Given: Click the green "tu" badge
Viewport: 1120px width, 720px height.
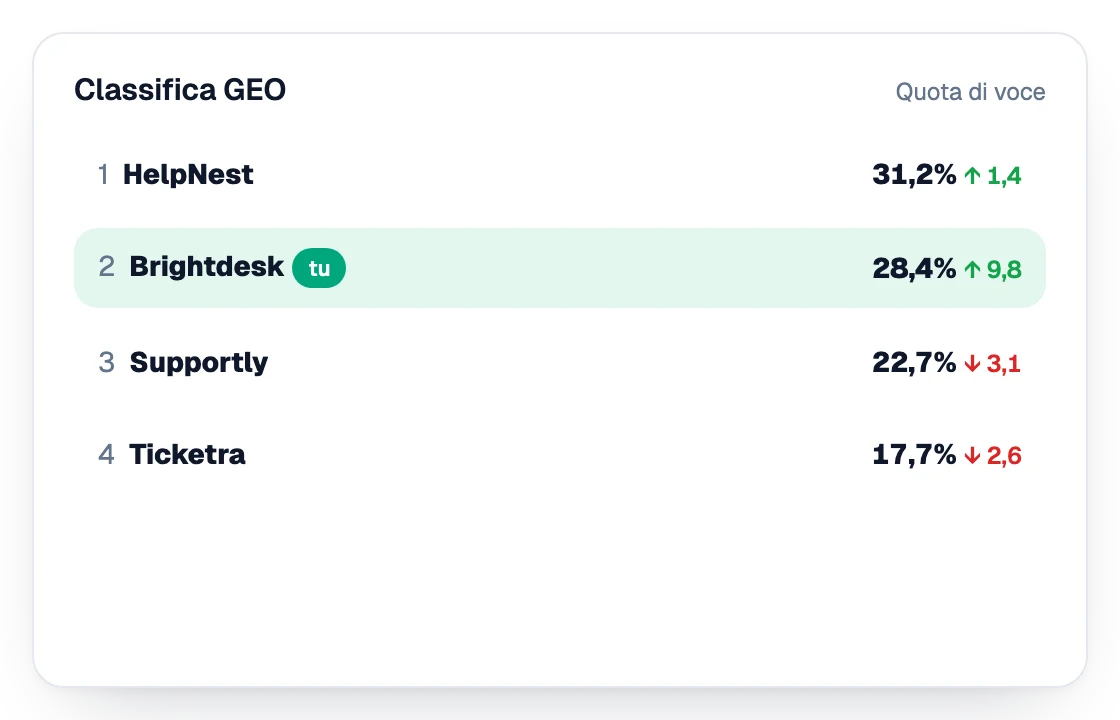Looking at the screenshot, I should [x=319, y=268].
